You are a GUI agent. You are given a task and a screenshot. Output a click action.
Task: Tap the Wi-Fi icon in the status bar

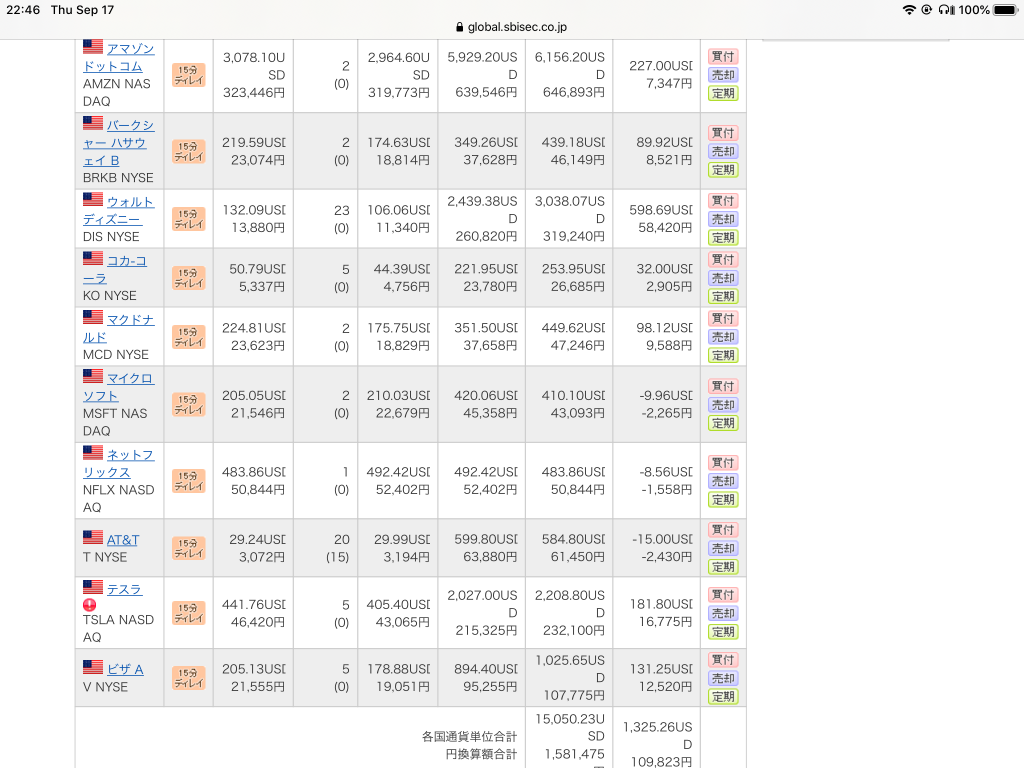coord(909,10)
